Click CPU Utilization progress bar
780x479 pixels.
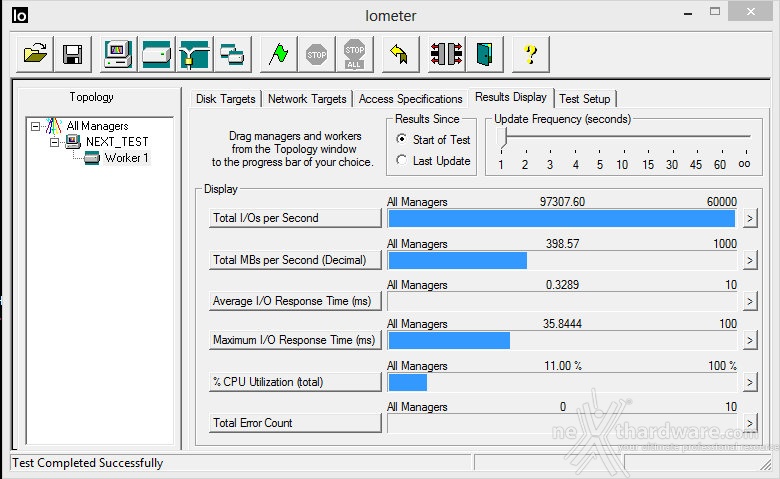[x=562, y=382]
